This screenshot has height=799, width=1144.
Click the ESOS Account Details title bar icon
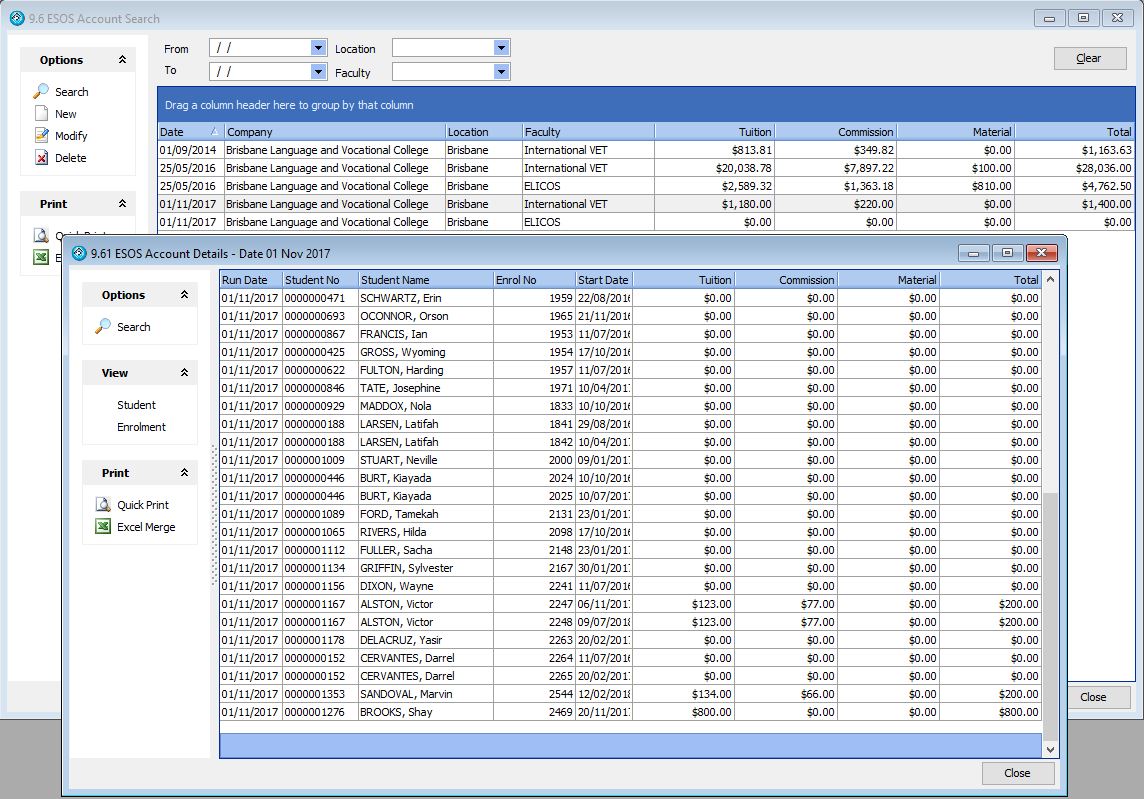coord(78,253)
